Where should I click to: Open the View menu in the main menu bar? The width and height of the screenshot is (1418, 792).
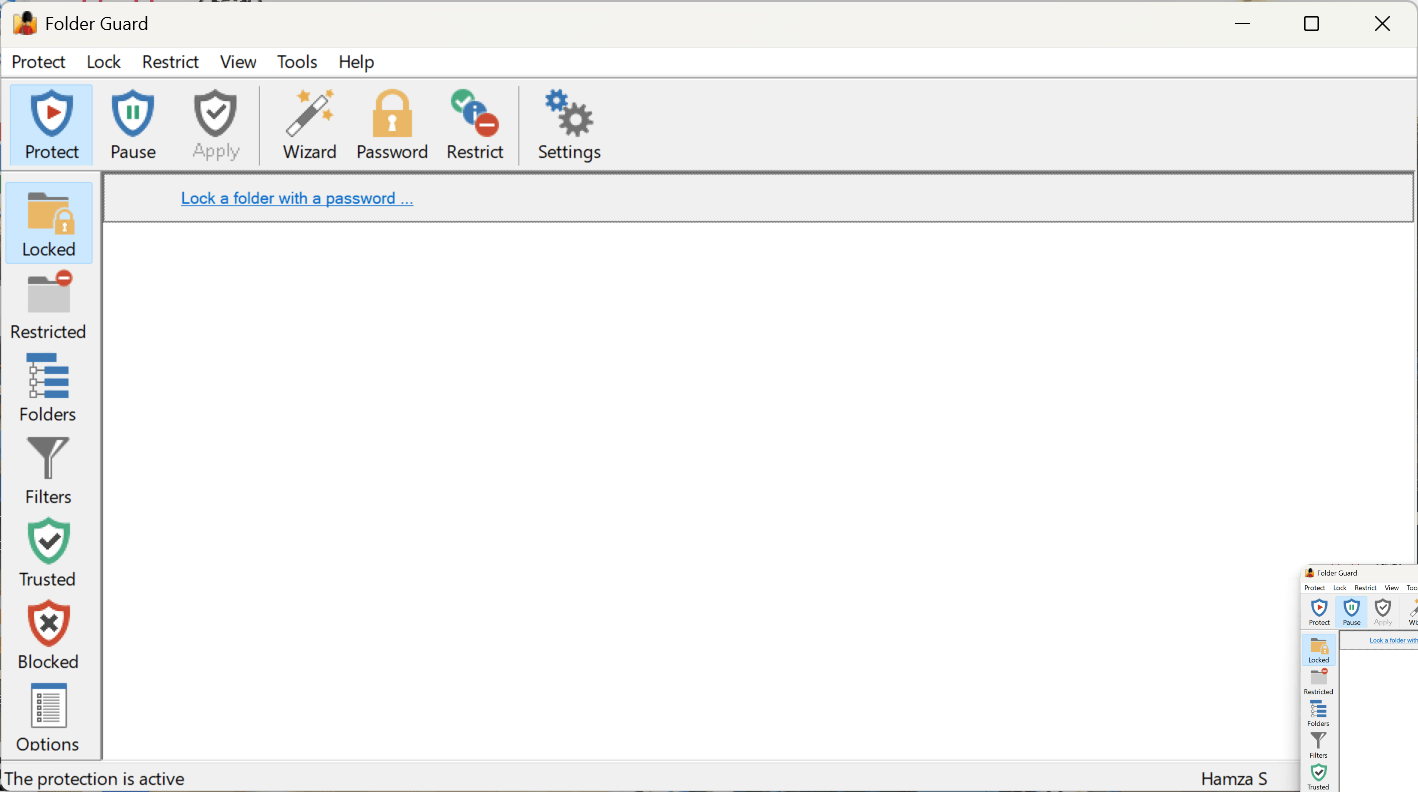pyautogui.click(x=238, y=62)
